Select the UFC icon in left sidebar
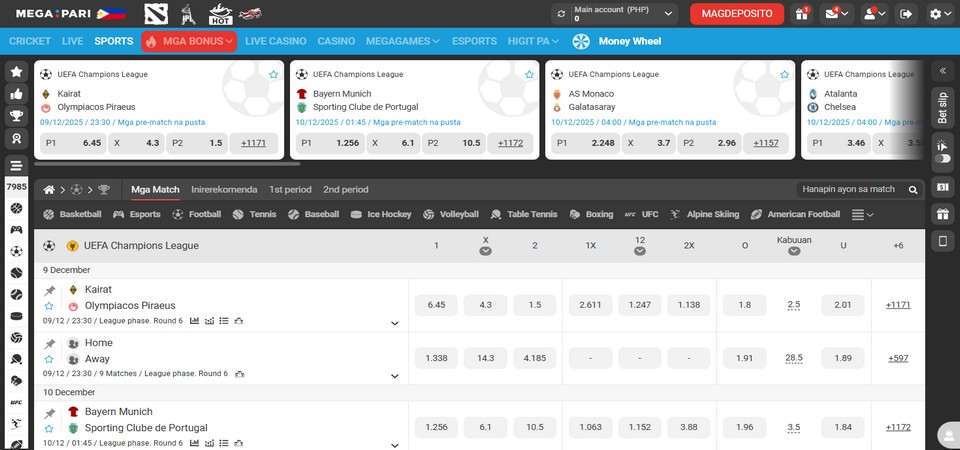This screenshot has height=450, width=960. (x=17, y=402)
